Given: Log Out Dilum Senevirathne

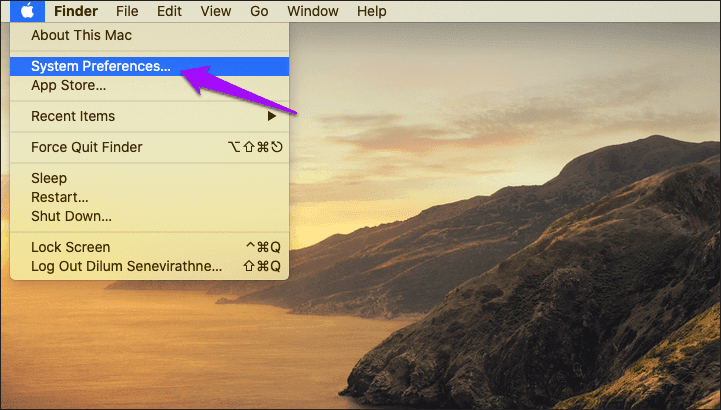Looking at the screenshot, I should pyautogui.click(x=149, y=266).
